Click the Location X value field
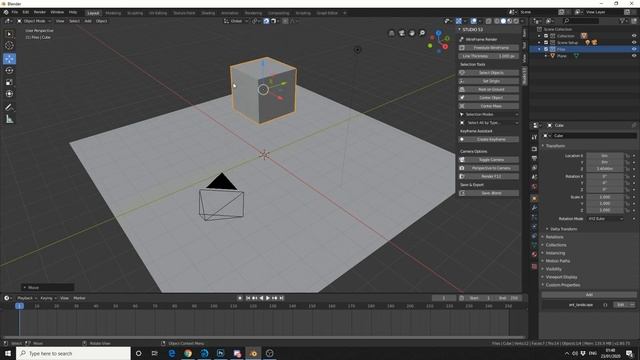 (604, 156)
